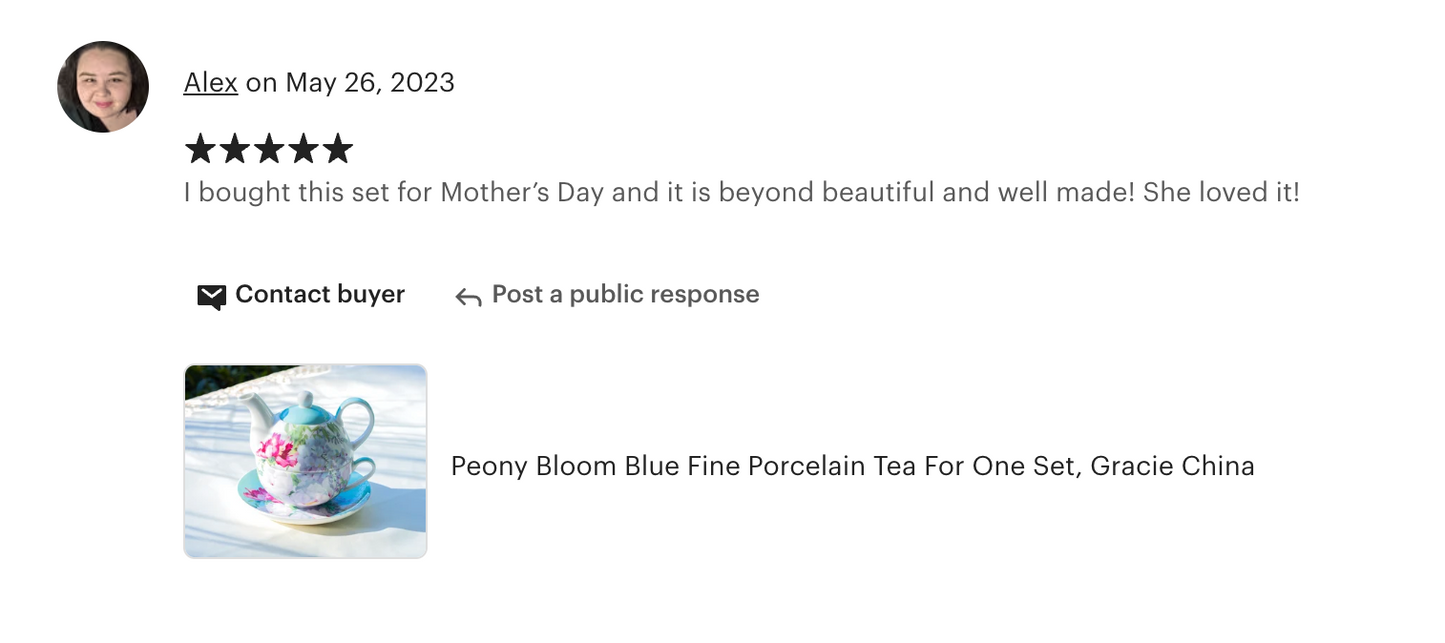This screenshot has width=1445, height=643.
Task: Click the reviewer's profile photo avatar
Action: [x=103, y=87]
